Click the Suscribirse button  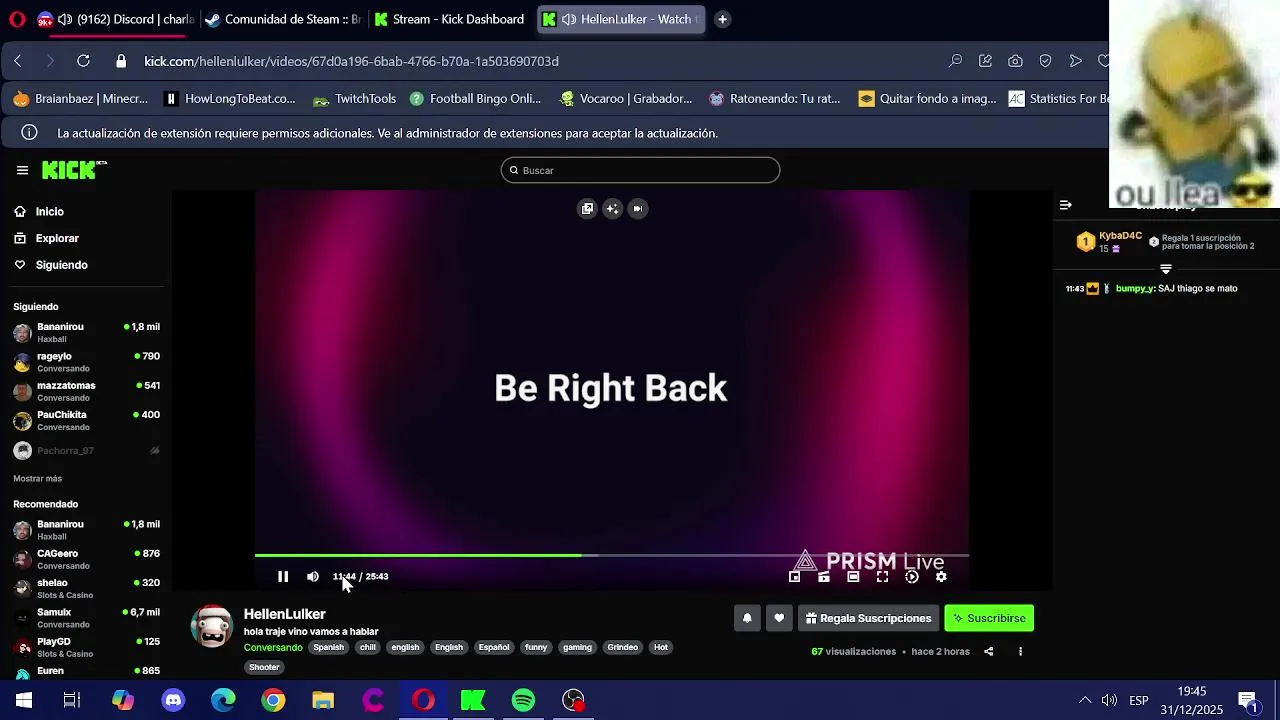point(989,618)
